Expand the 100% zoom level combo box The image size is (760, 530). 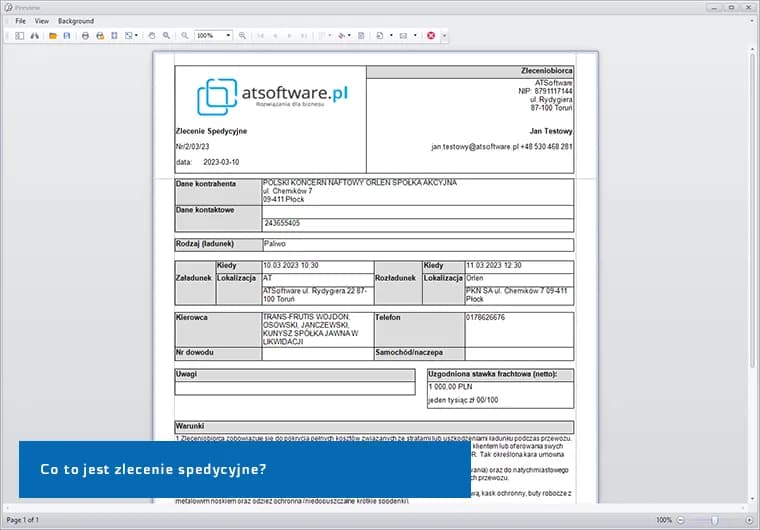tap(228, 35)
